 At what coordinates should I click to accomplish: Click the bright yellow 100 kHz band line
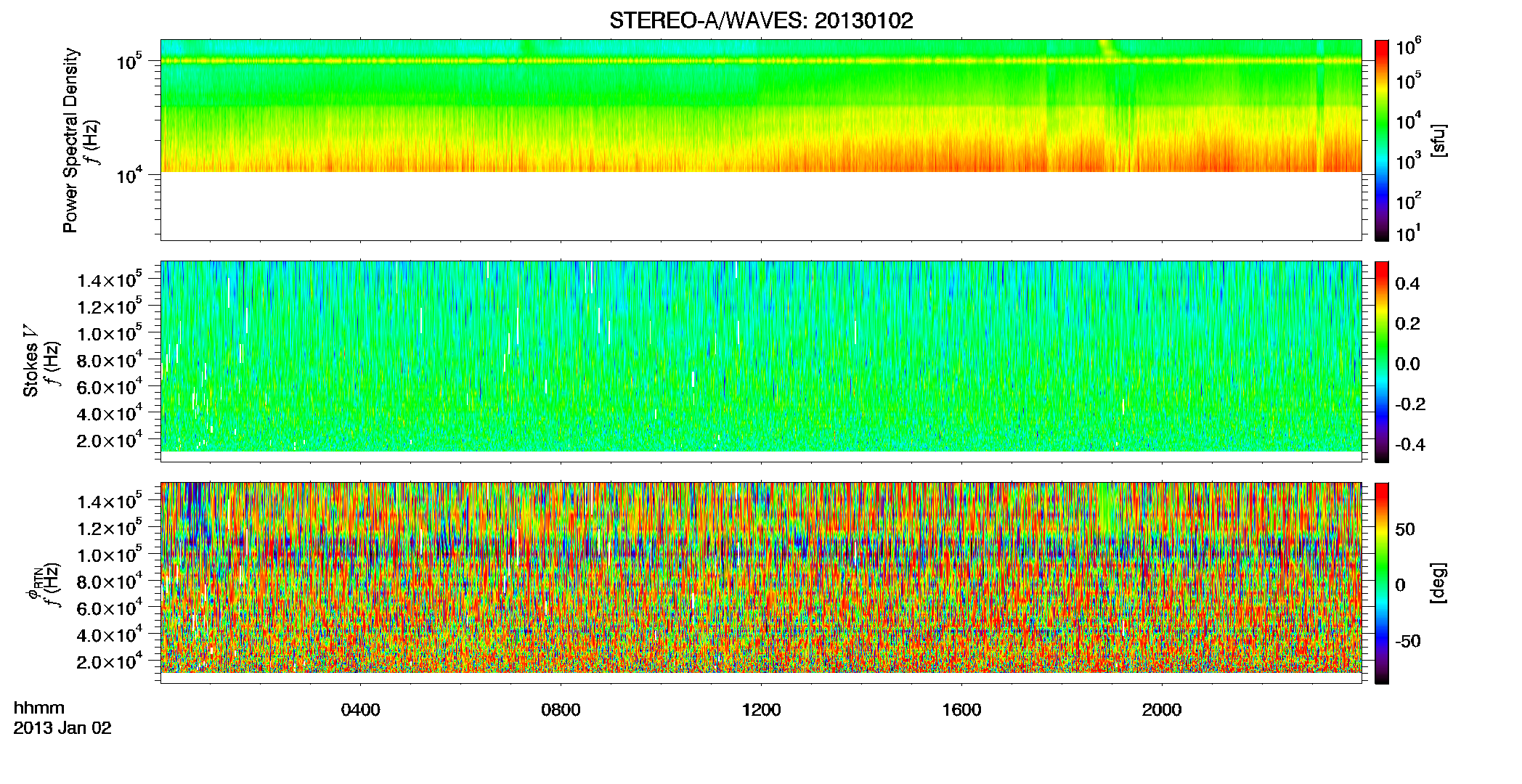pyautogui.click(x=761, y=61)
